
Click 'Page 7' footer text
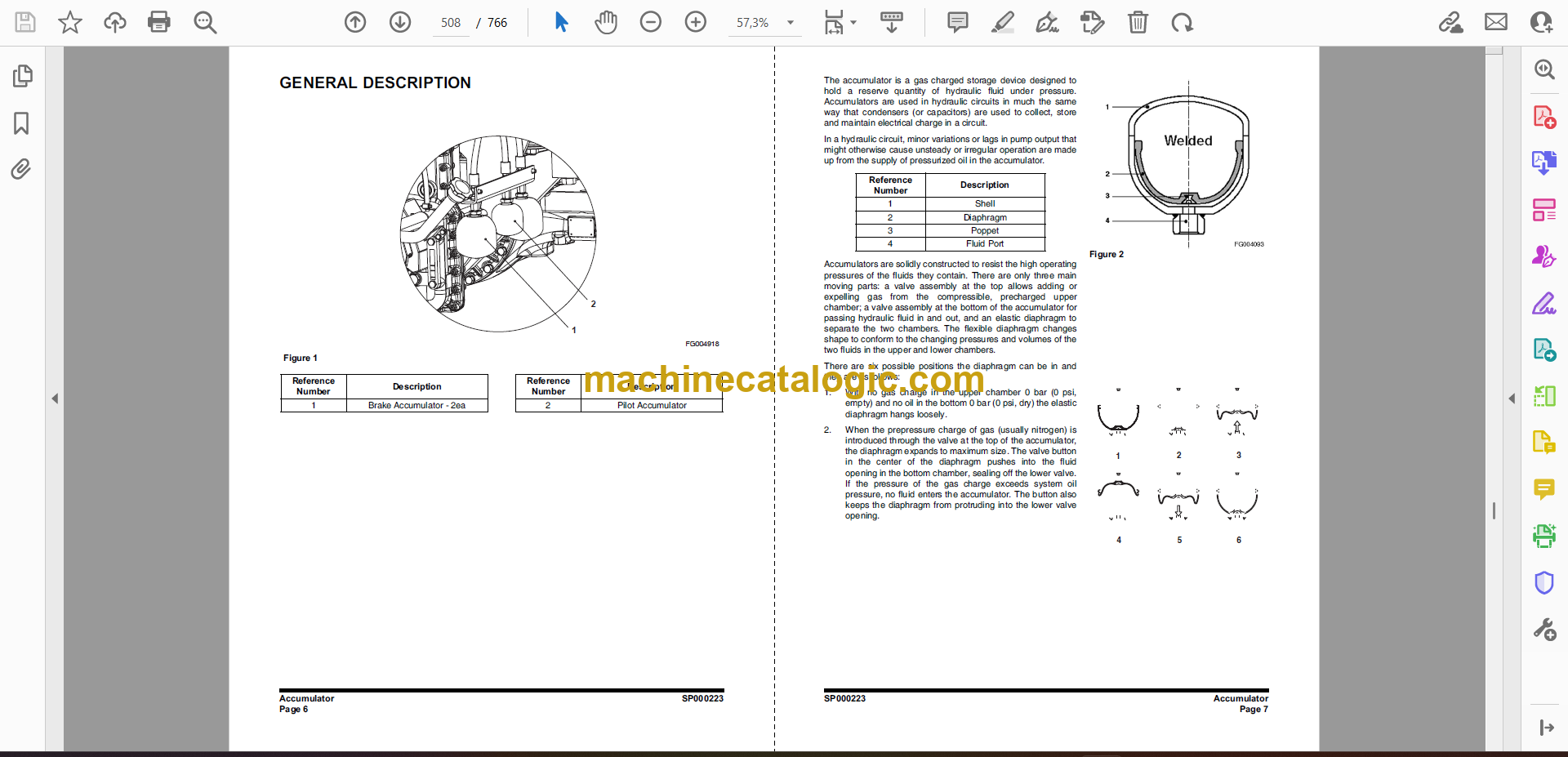(1254, 709)
